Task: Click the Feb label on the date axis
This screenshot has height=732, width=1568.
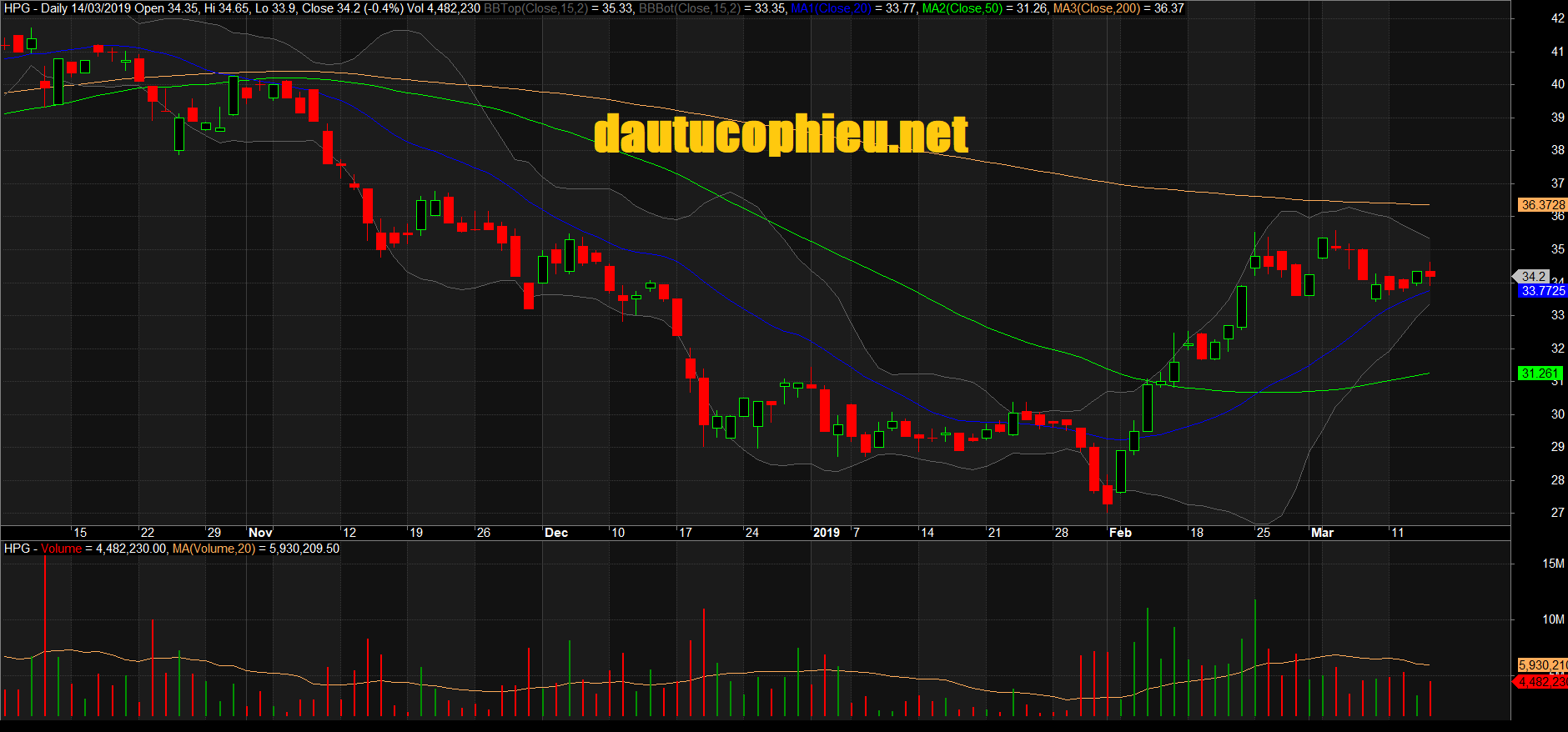Action: 1120,533
